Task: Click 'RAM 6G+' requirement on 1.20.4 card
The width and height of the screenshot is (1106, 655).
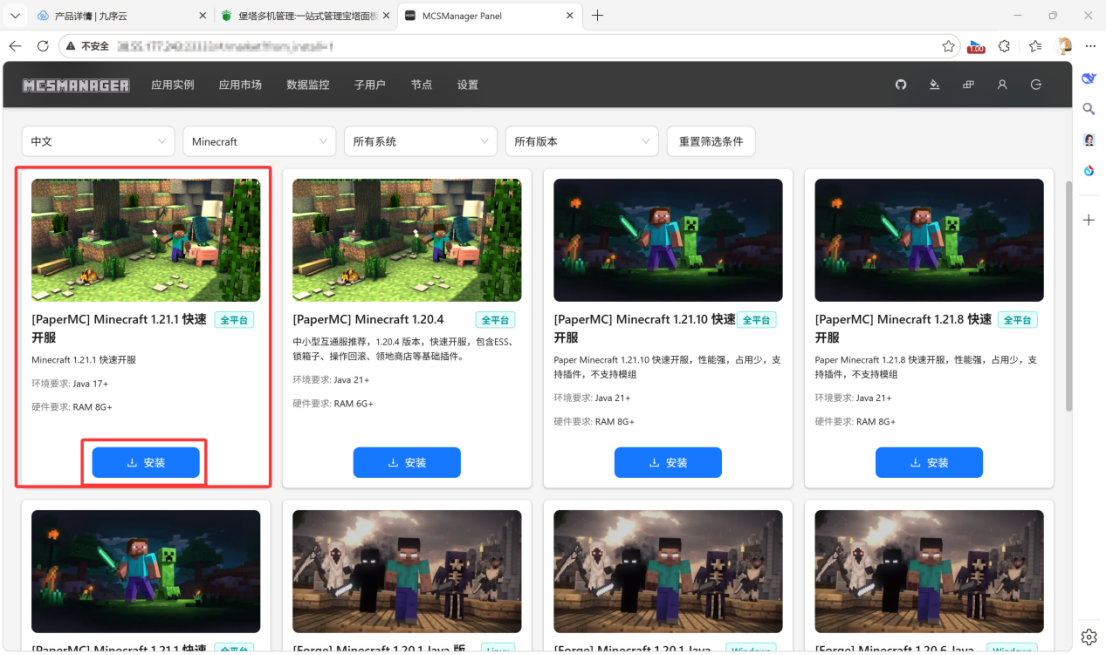Action: click(353, 403)
